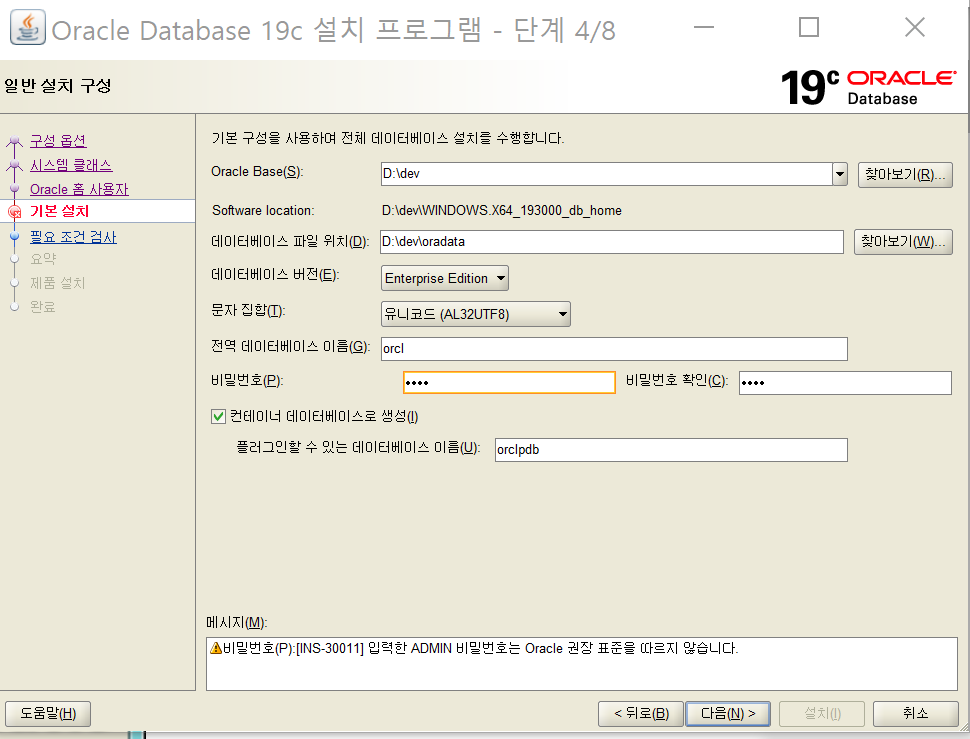Open the 데이터베이스 버전 Enterprise Edition dropdown
Viewport: 970px width, 739px height.
445,278
